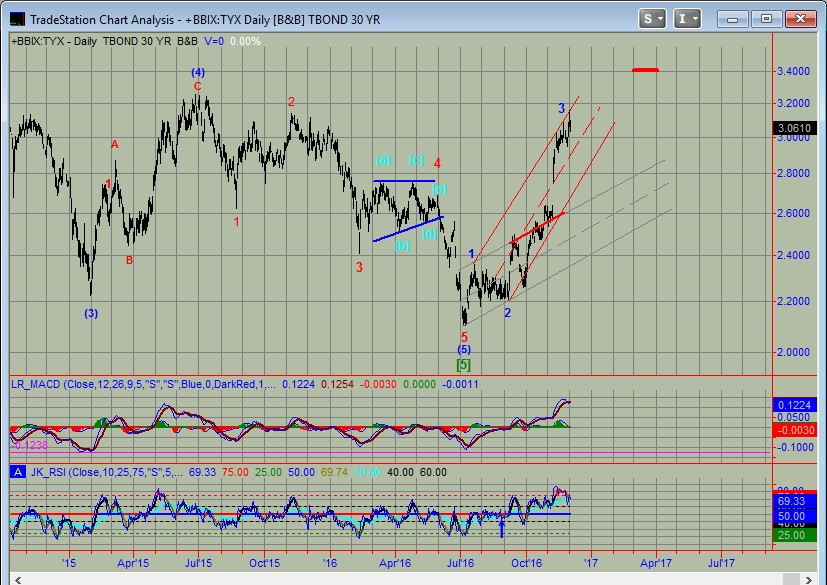Click the 2.6000 price axis value
Image resolution: width=827 pixels, height=585 pixels.
[x=793, y=214]
